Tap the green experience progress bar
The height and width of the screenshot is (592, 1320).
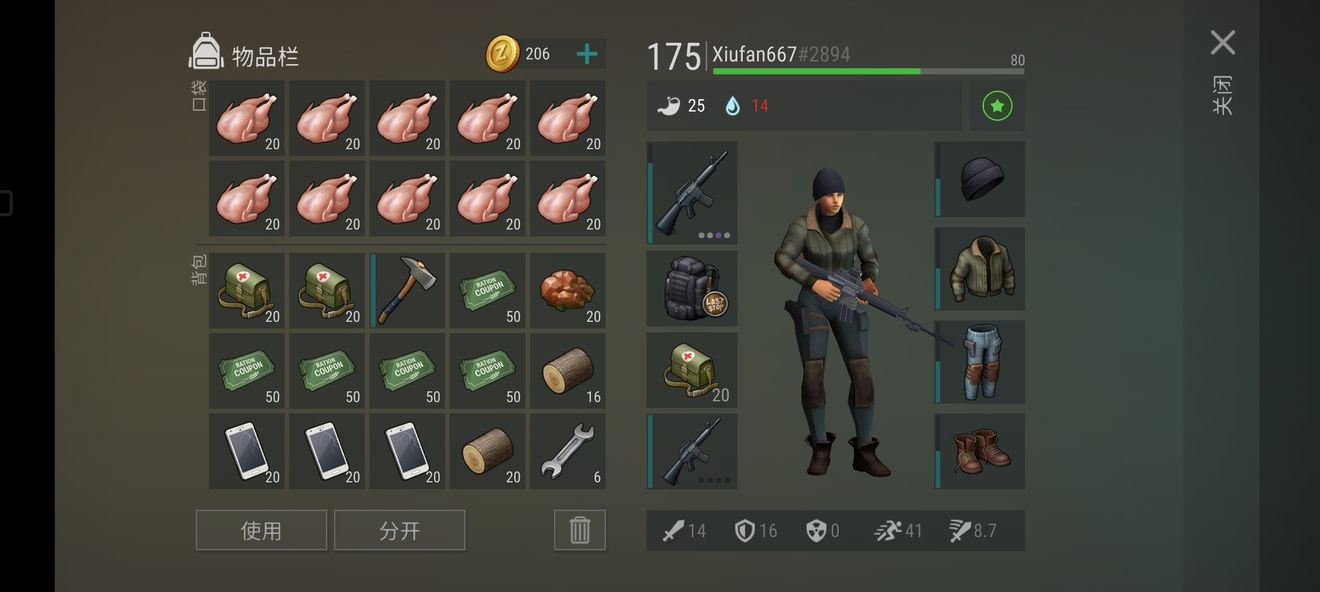point(868,71)
